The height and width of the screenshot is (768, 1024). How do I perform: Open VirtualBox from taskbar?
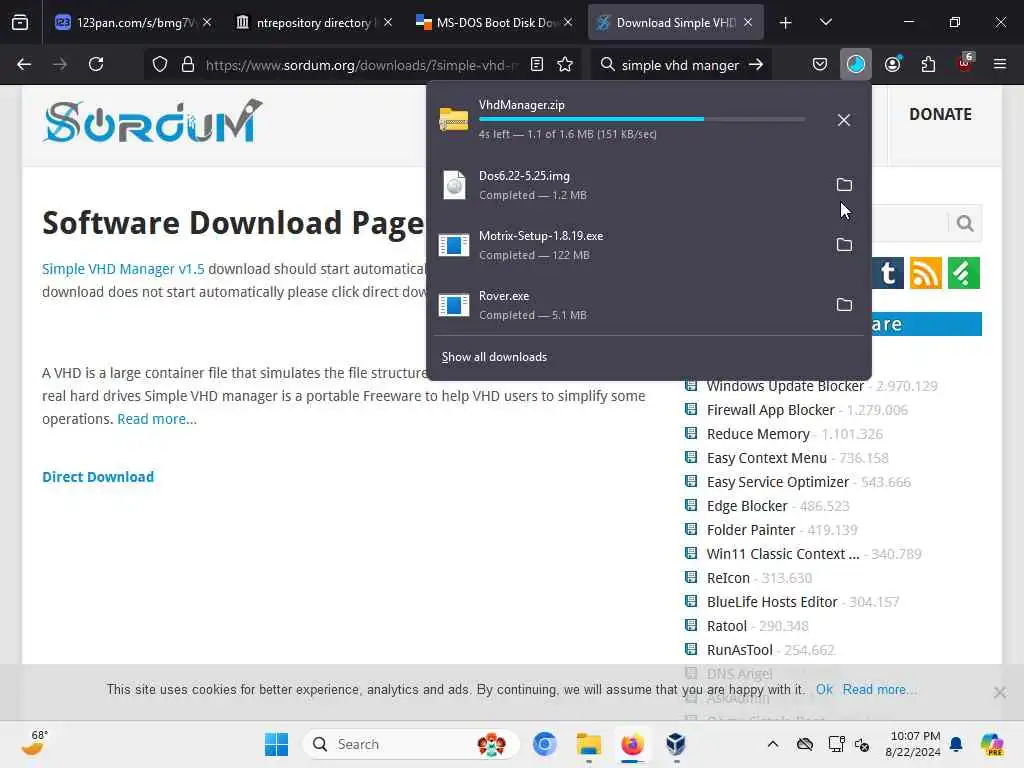(676, 744)
